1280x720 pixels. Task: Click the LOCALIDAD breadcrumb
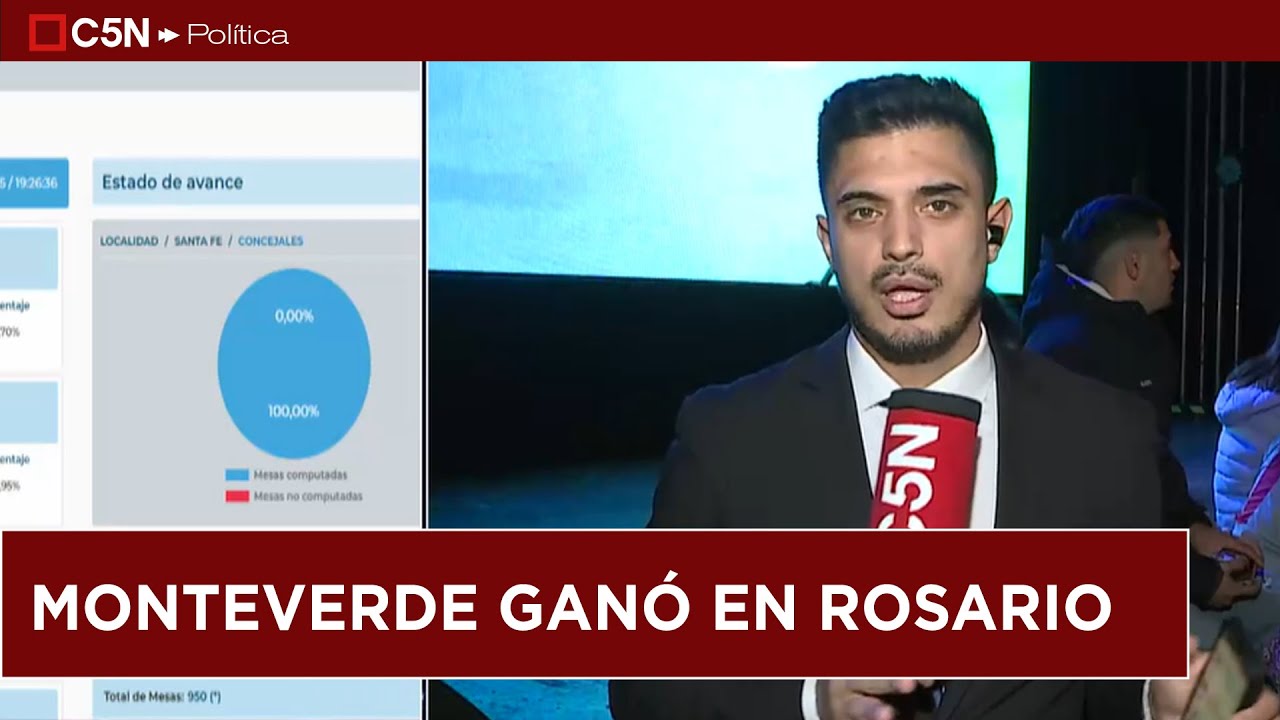(129, 241)
